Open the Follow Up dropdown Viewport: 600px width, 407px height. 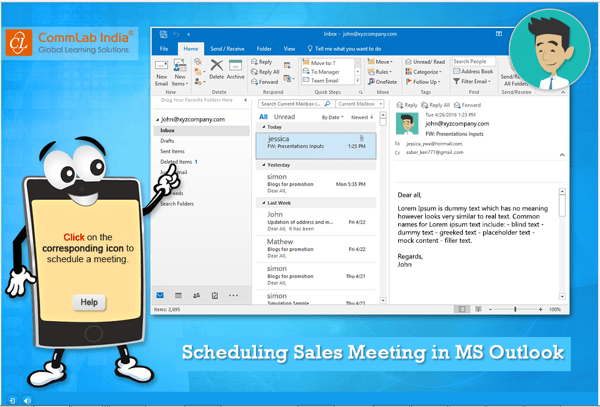pos(422,81)
